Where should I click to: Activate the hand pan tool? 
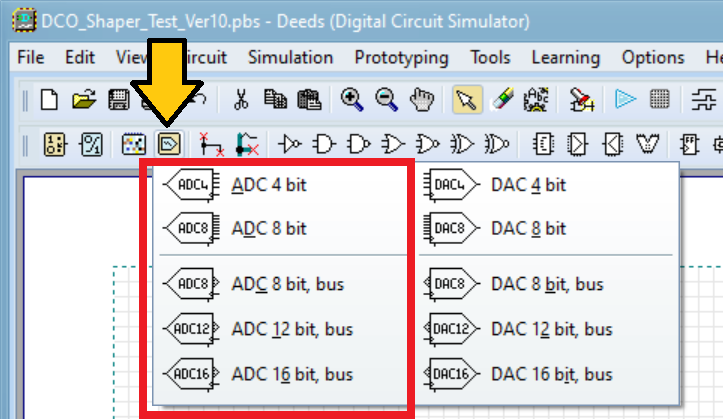[x=422, y=100]
